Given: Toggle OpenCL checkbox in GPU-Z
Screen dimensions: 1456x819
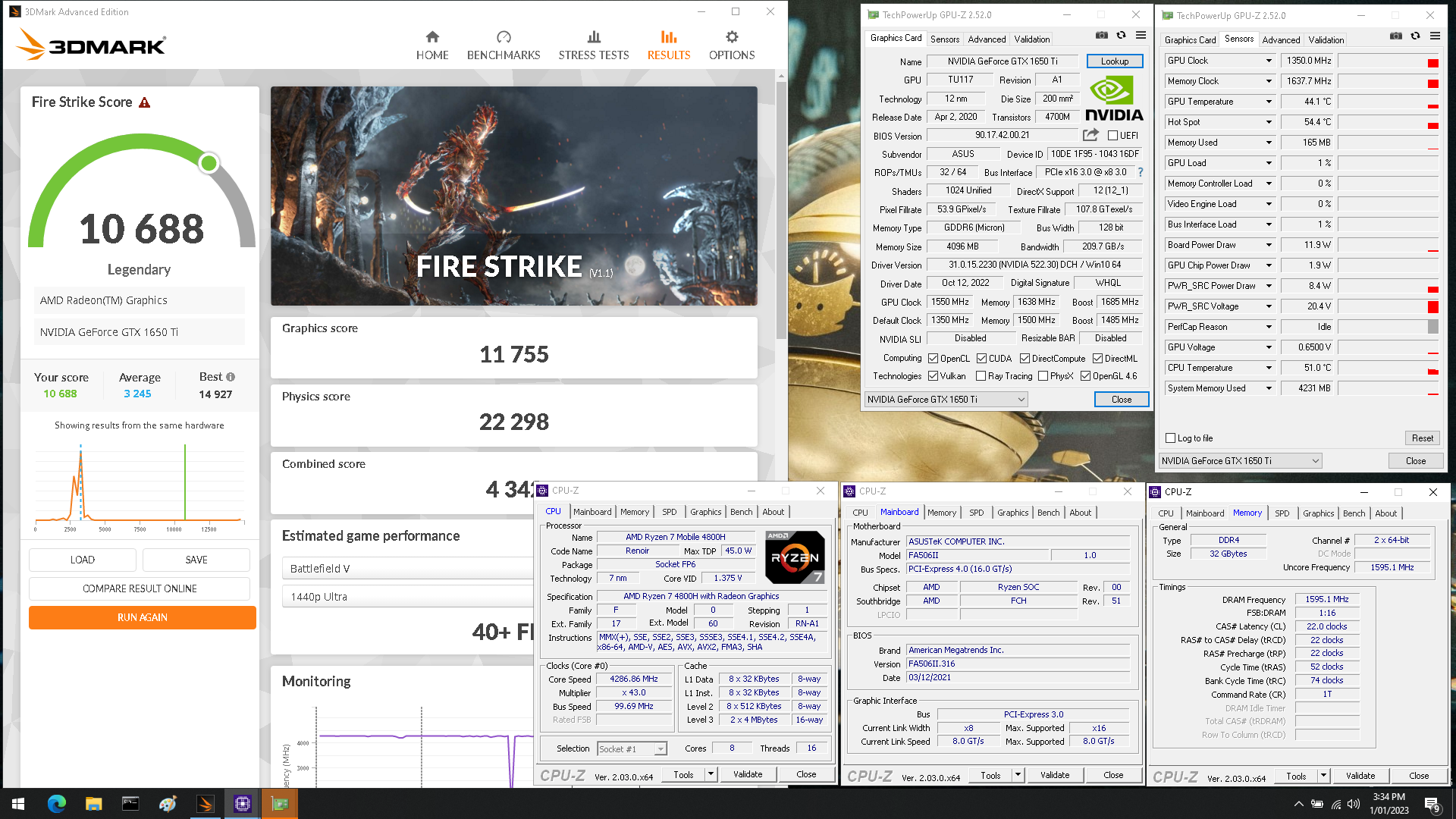Looking at the screenshot, I should coord(934,359).
